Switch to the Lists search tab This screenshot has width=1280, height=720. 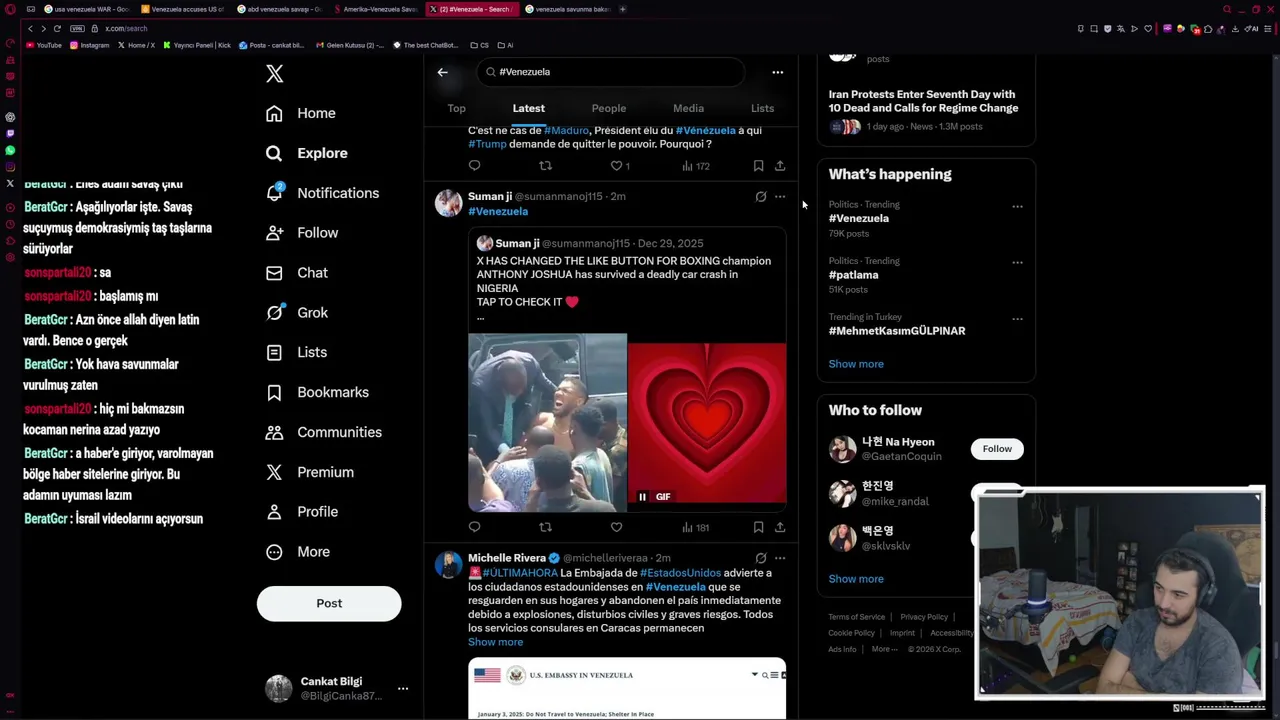(x=762, y=108)
